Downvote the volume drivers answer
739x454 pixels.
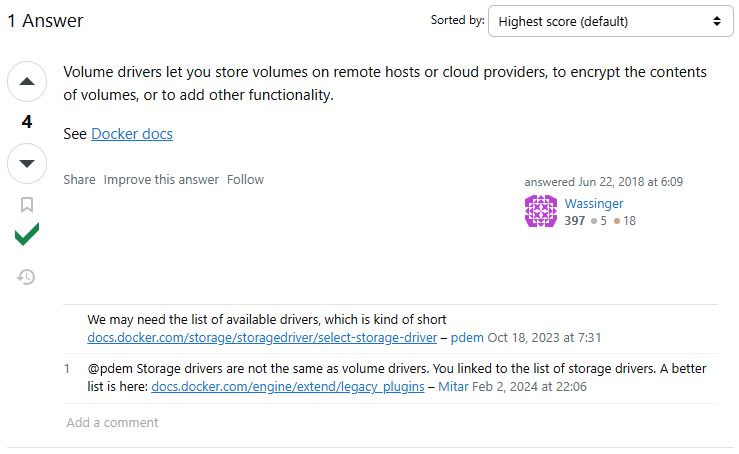coord(27,163)
